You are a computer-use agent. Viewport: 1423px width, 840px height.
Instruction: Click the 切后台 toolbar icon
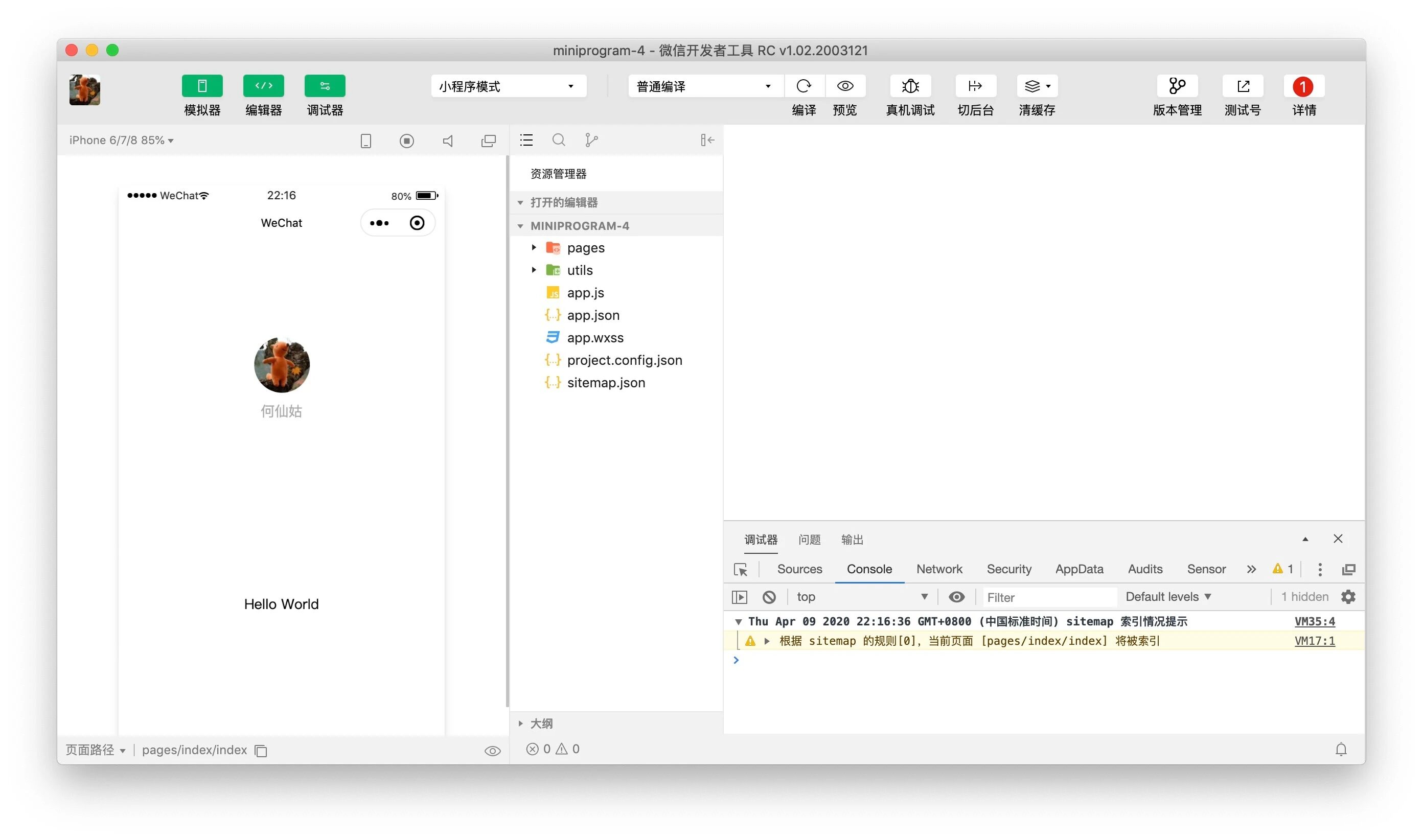(975, 86)
